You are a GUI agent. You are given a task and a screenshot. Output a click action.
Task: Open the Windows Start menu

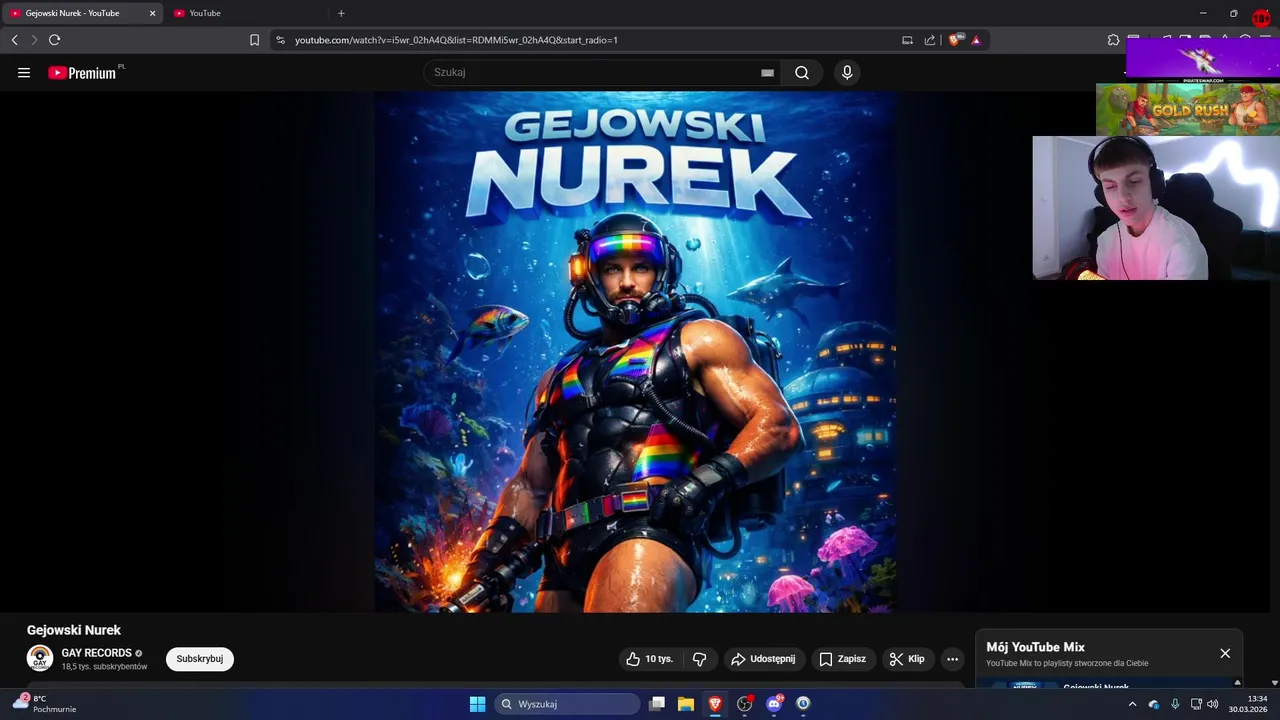477,704
